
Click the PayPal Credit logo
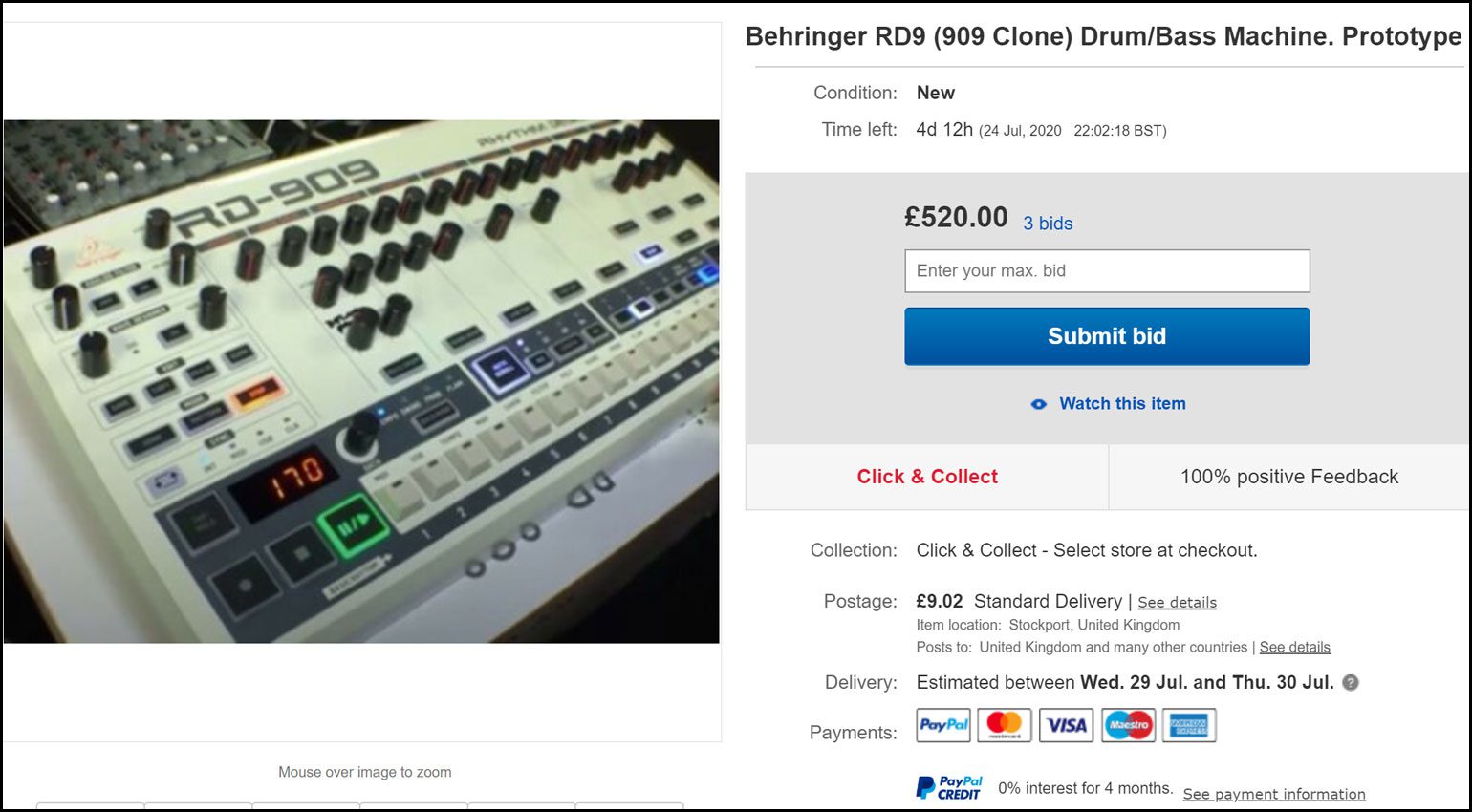pos(949,788)
